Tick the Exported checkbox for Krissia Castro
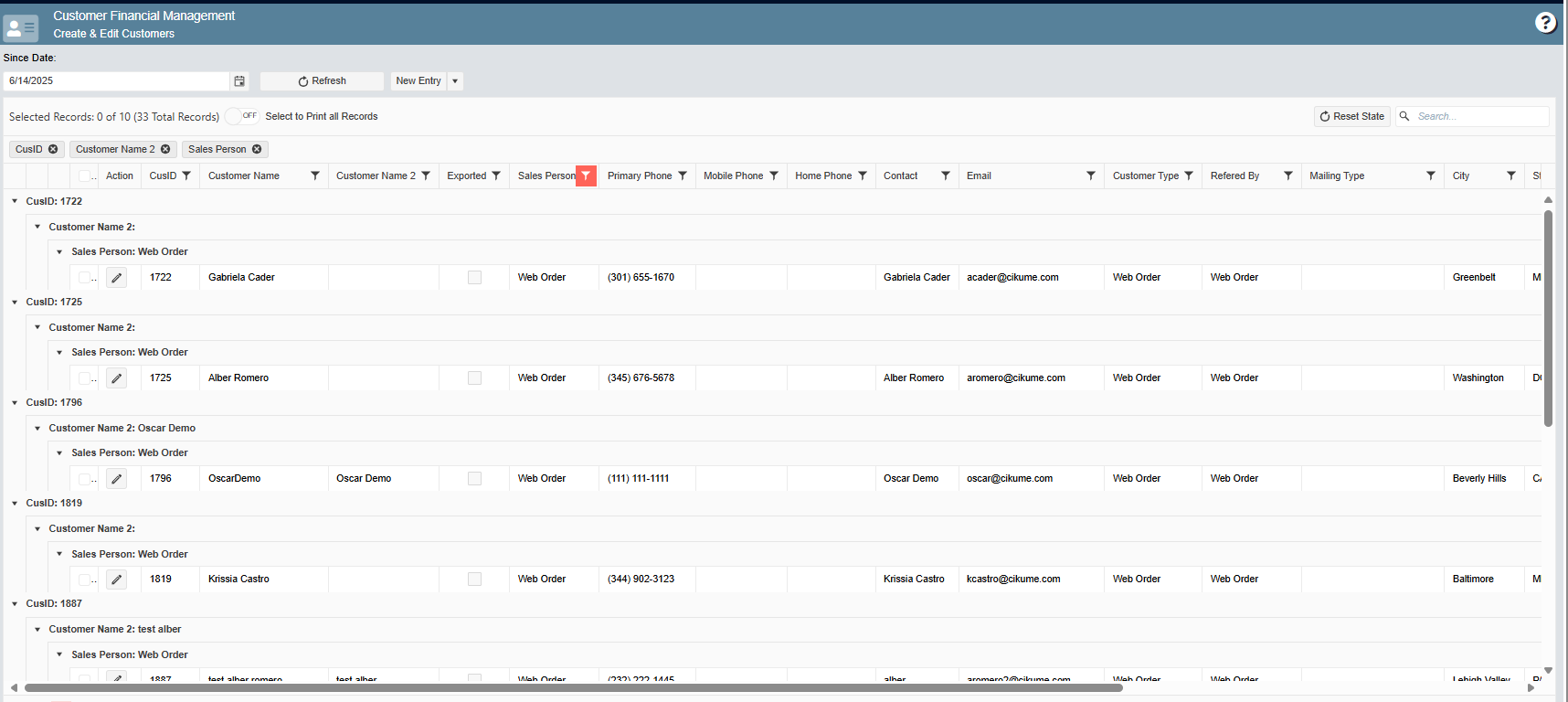 click(x=474, y=580)
